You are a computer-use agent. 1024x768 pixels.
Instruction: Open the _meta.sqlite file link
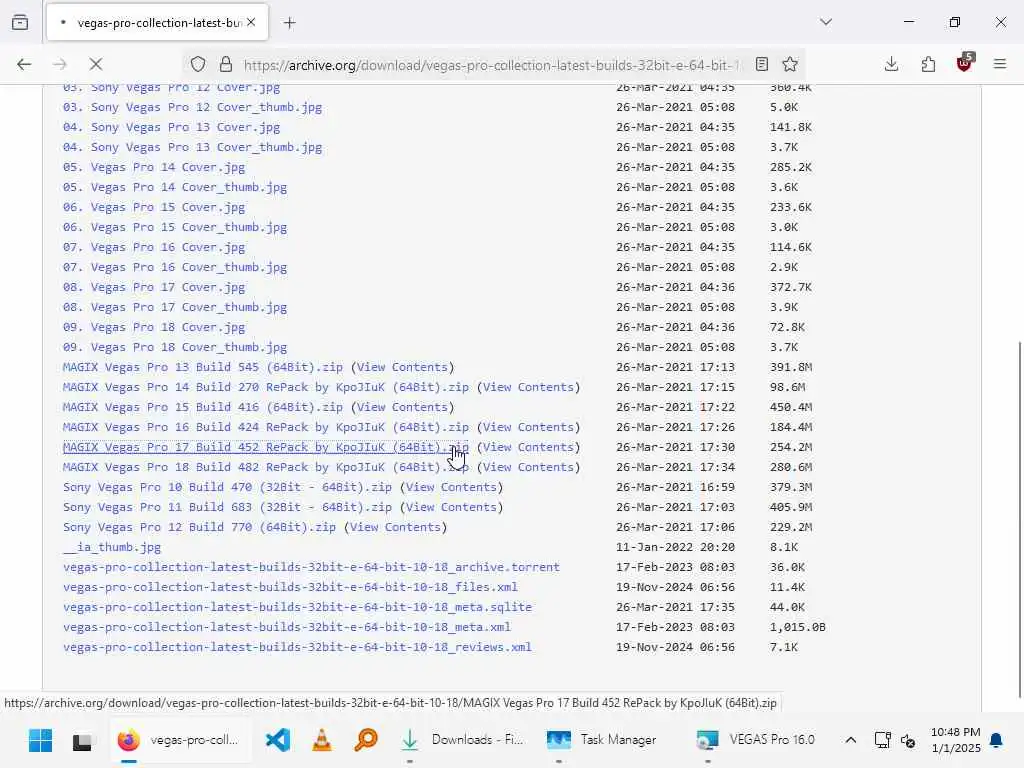(297, 607)
